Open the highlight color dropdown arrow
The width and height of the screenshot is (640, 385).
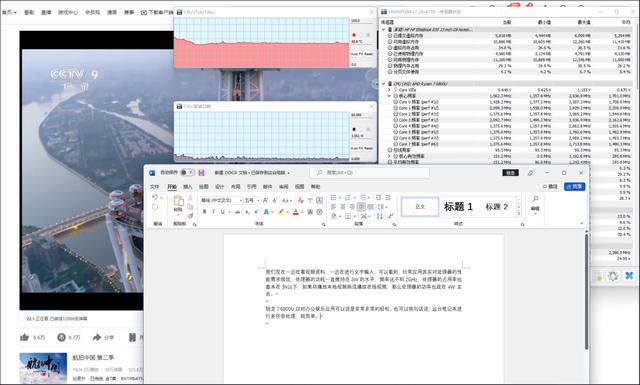[x=287, y=212]
